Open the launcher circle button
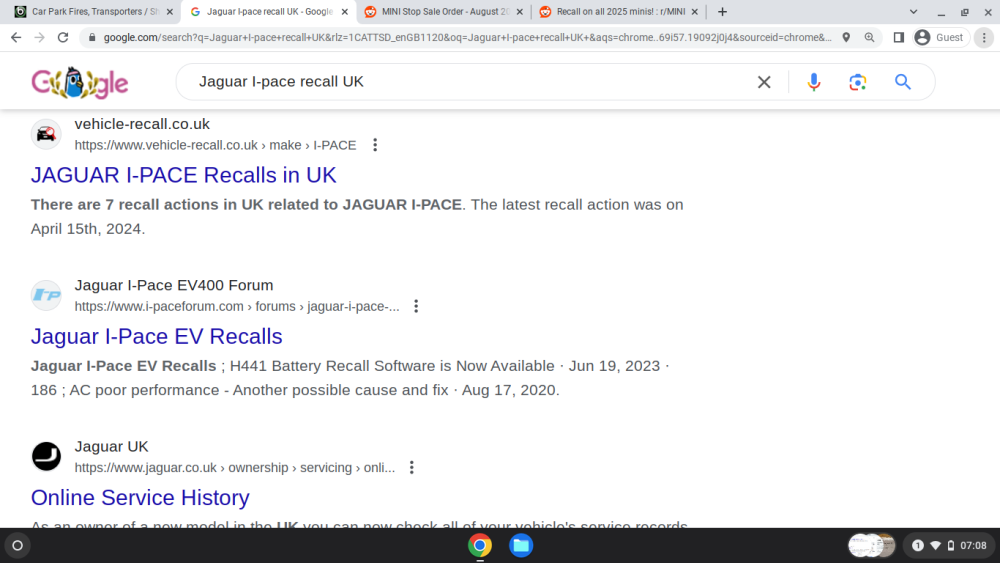 [17, 546]
